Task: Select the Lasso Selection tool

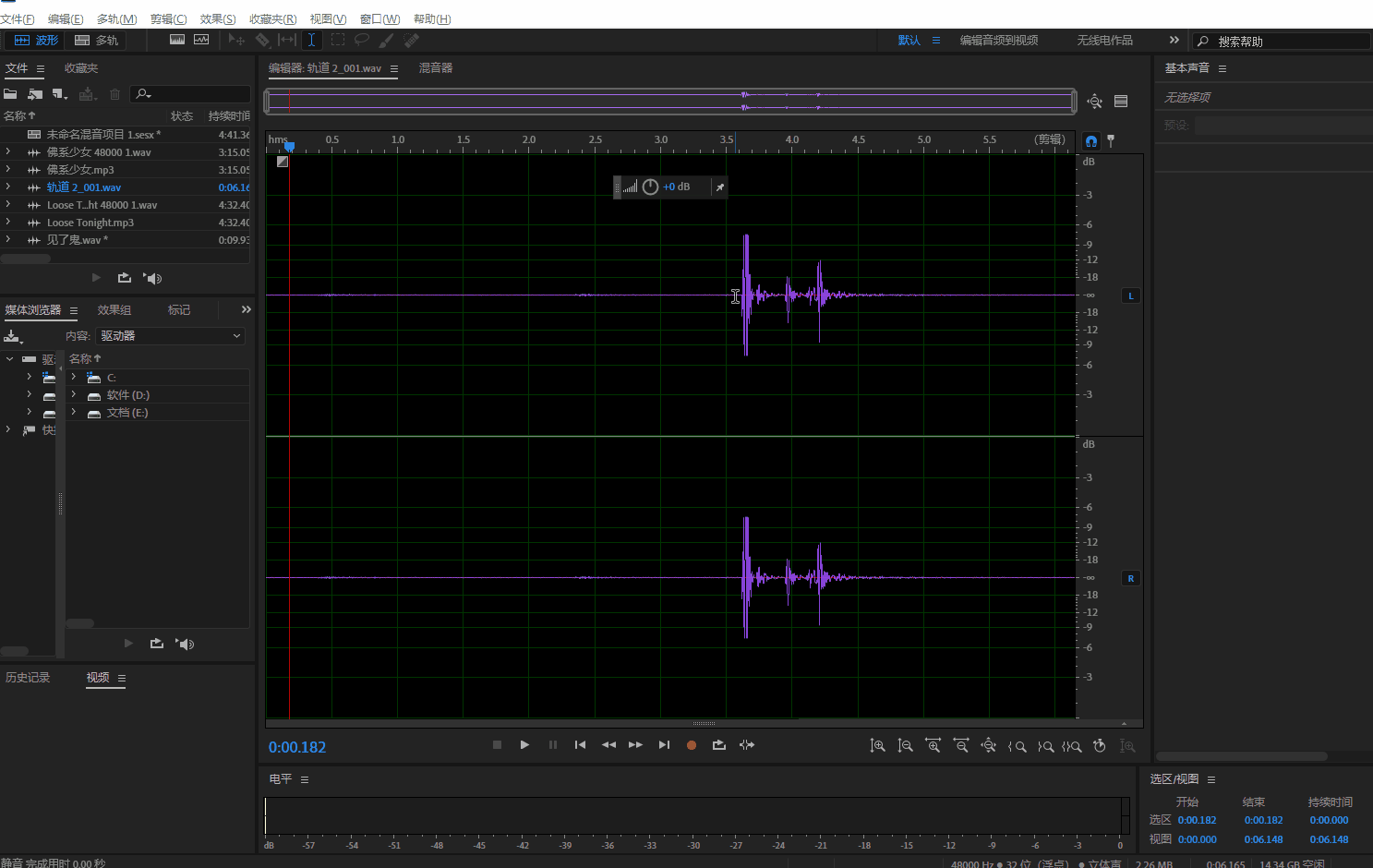Action: coord(362,40)
